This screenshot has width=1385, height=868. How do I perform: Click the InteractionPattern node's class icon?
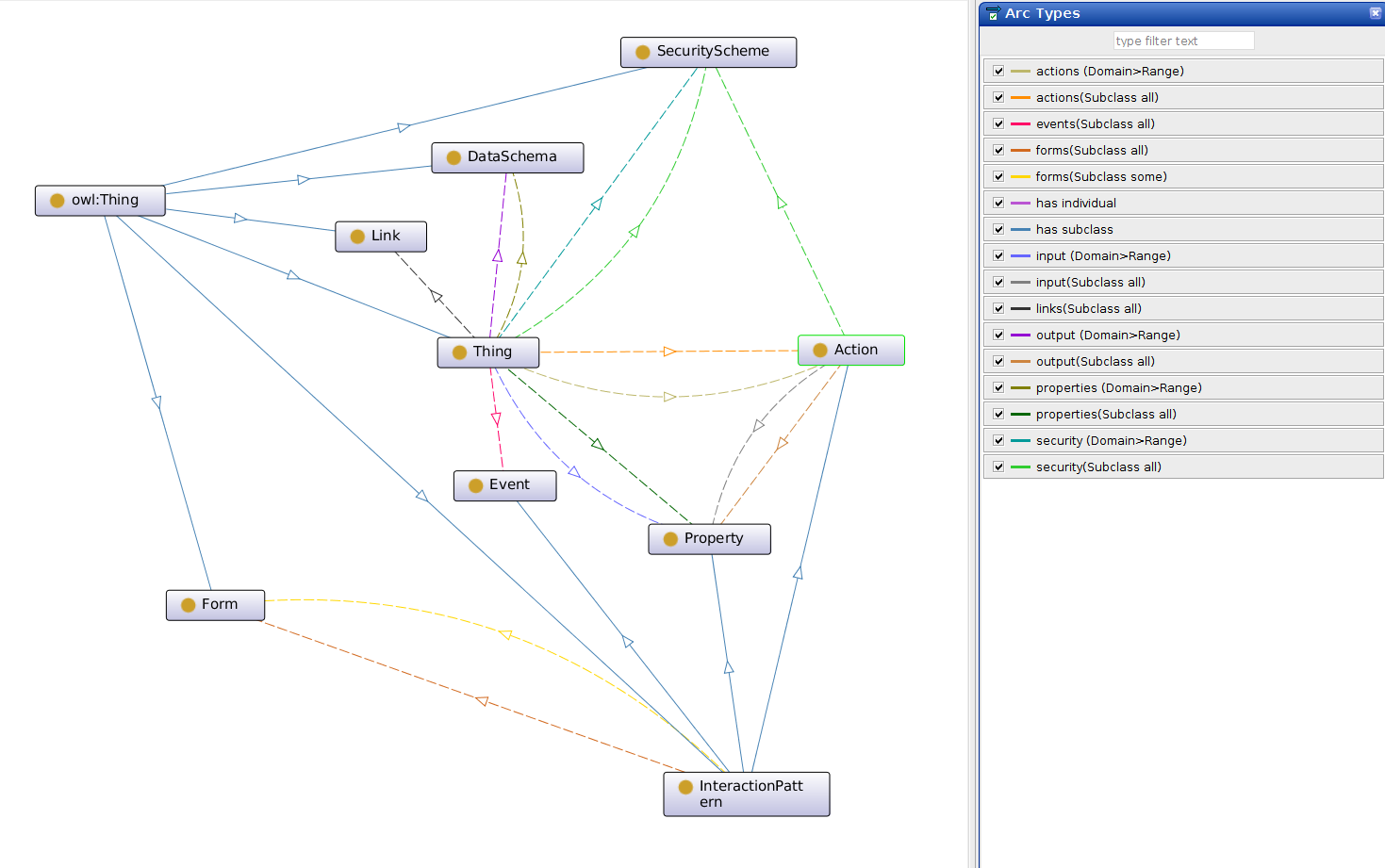click(685, 787)
